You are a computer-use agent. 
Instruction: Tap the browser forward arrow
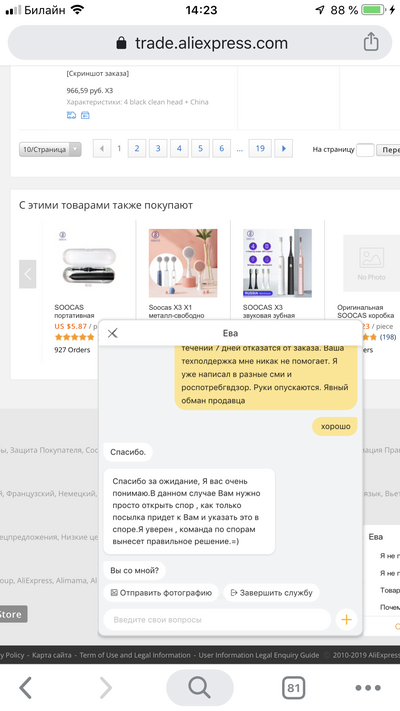(x=105, y=688)
